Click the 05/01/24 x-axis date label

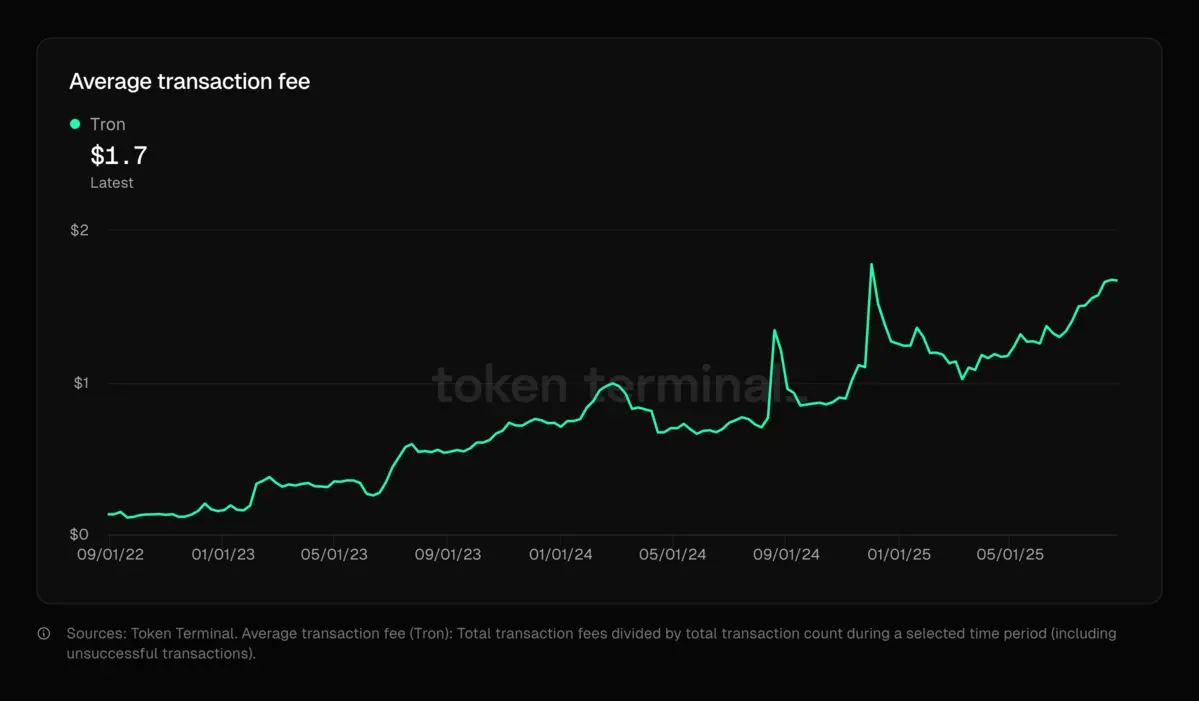tap(673, 555)
